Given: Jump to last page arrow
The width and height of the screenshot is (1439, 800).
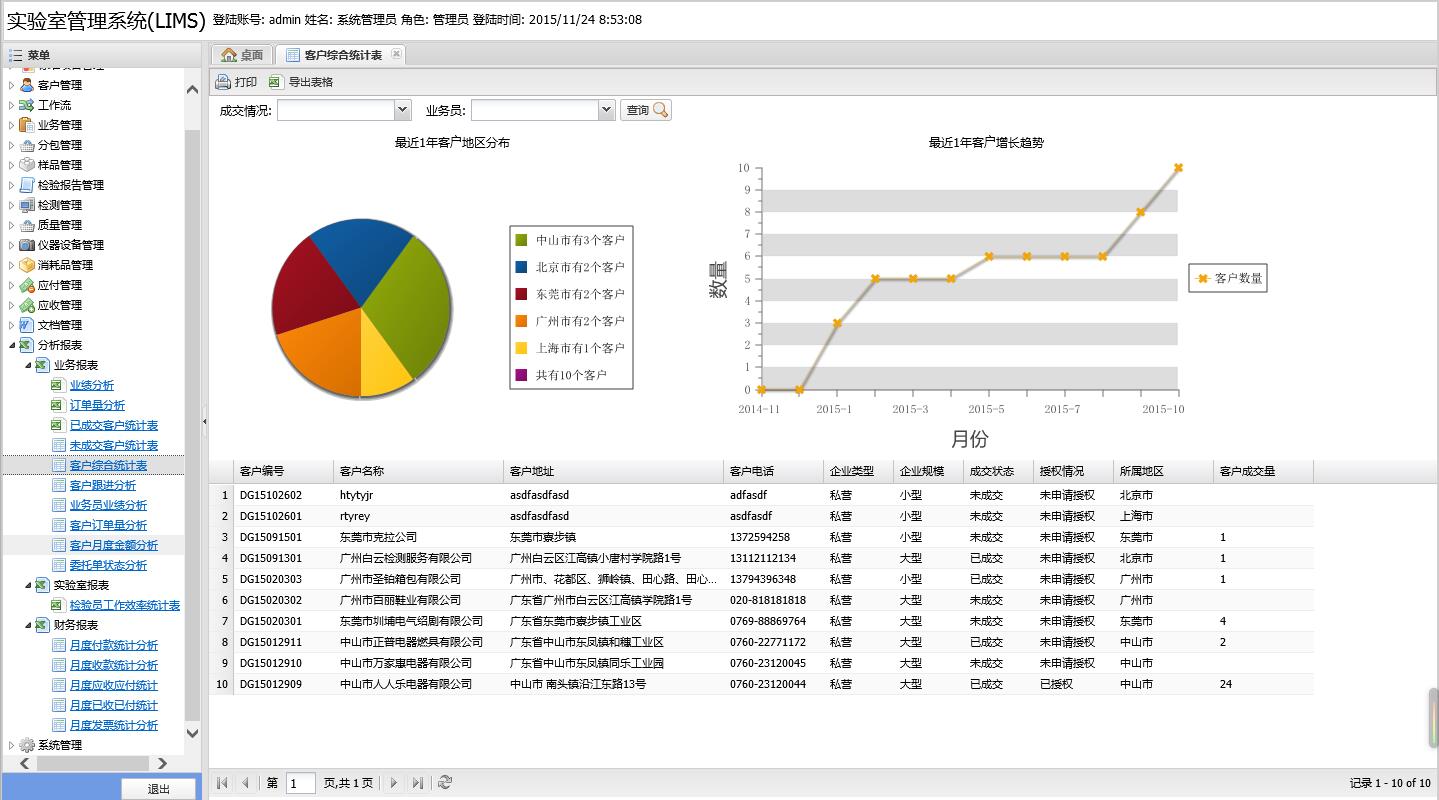Looking at the screenshot, I should [418, 783].
